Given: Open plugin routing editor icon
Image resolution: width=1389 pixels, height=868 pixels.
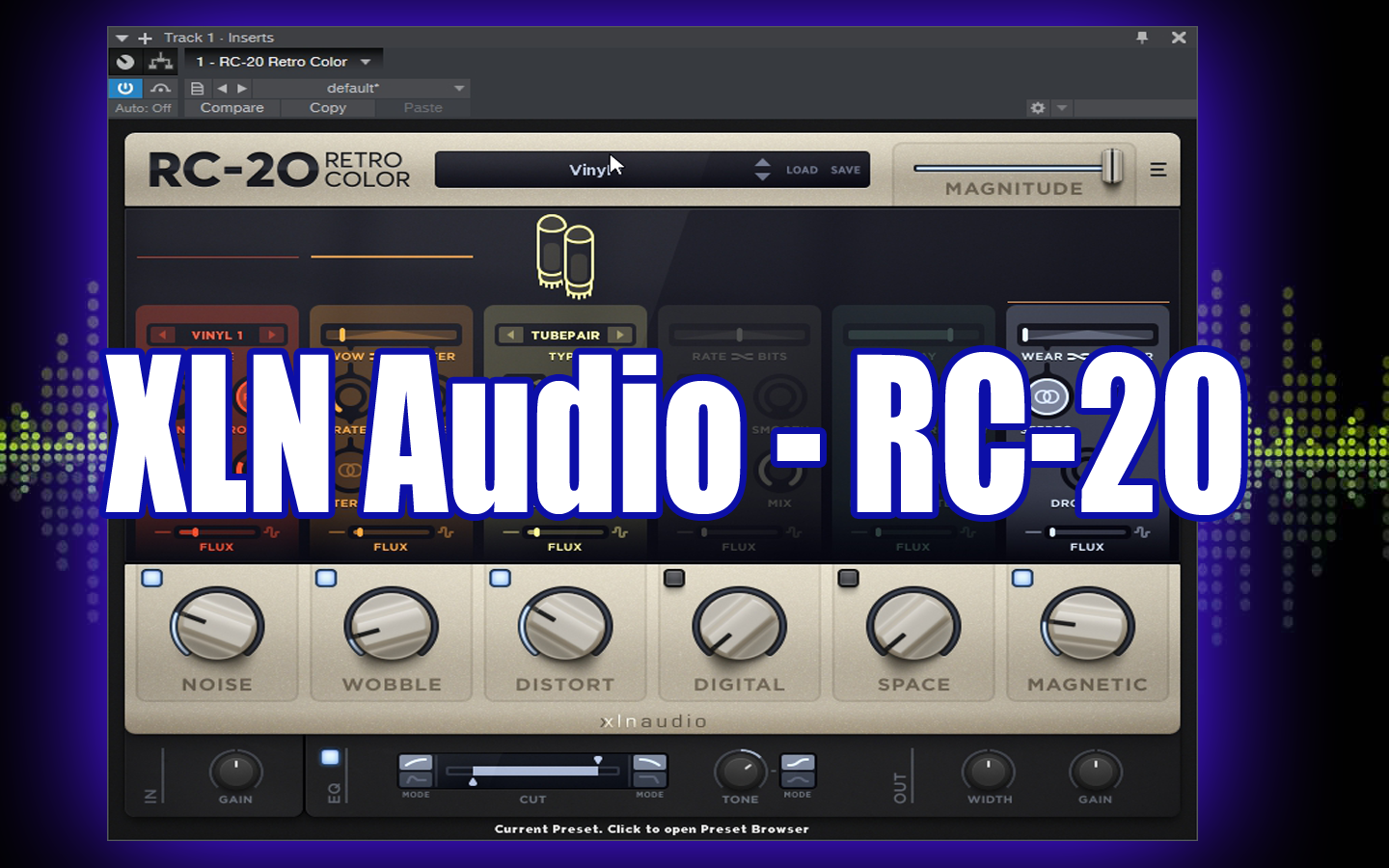Looking at the screenshot, I should coord(160,62).
